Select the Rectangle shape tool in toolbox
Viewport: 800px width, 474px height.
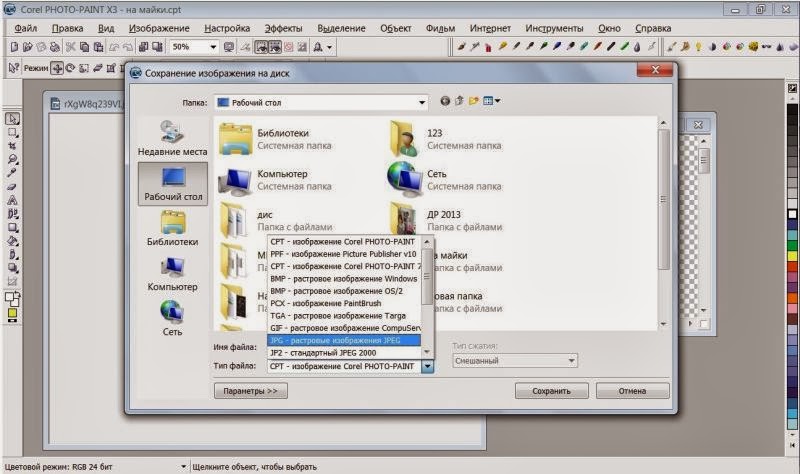click(13, 228)
